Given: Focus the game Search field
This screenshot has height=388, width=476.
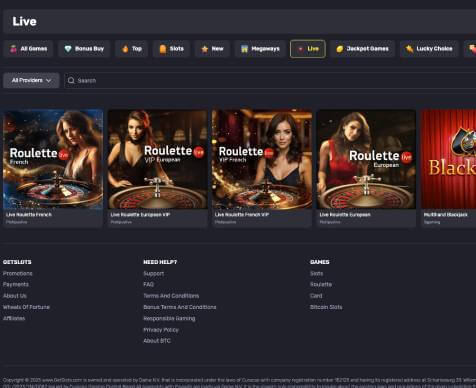Looking at the screenshot, I should (x=270, y=80).
